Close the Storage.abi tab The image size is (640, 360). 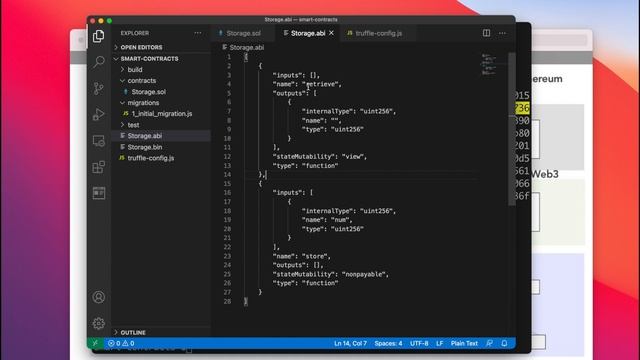point(331,33)
